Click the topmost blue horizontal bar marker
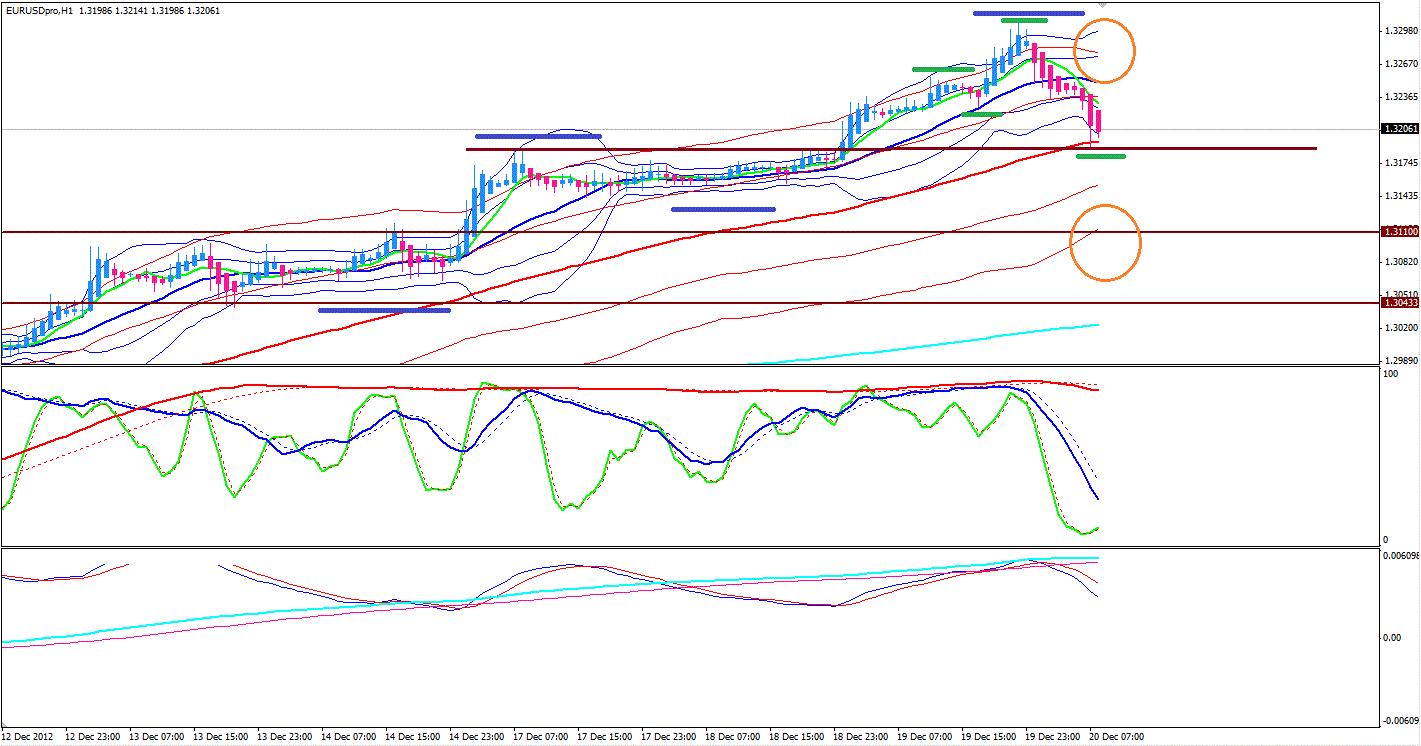The height and width of the screenshot is (746, 1421). pyautogui.click(x=1029, y=13)
